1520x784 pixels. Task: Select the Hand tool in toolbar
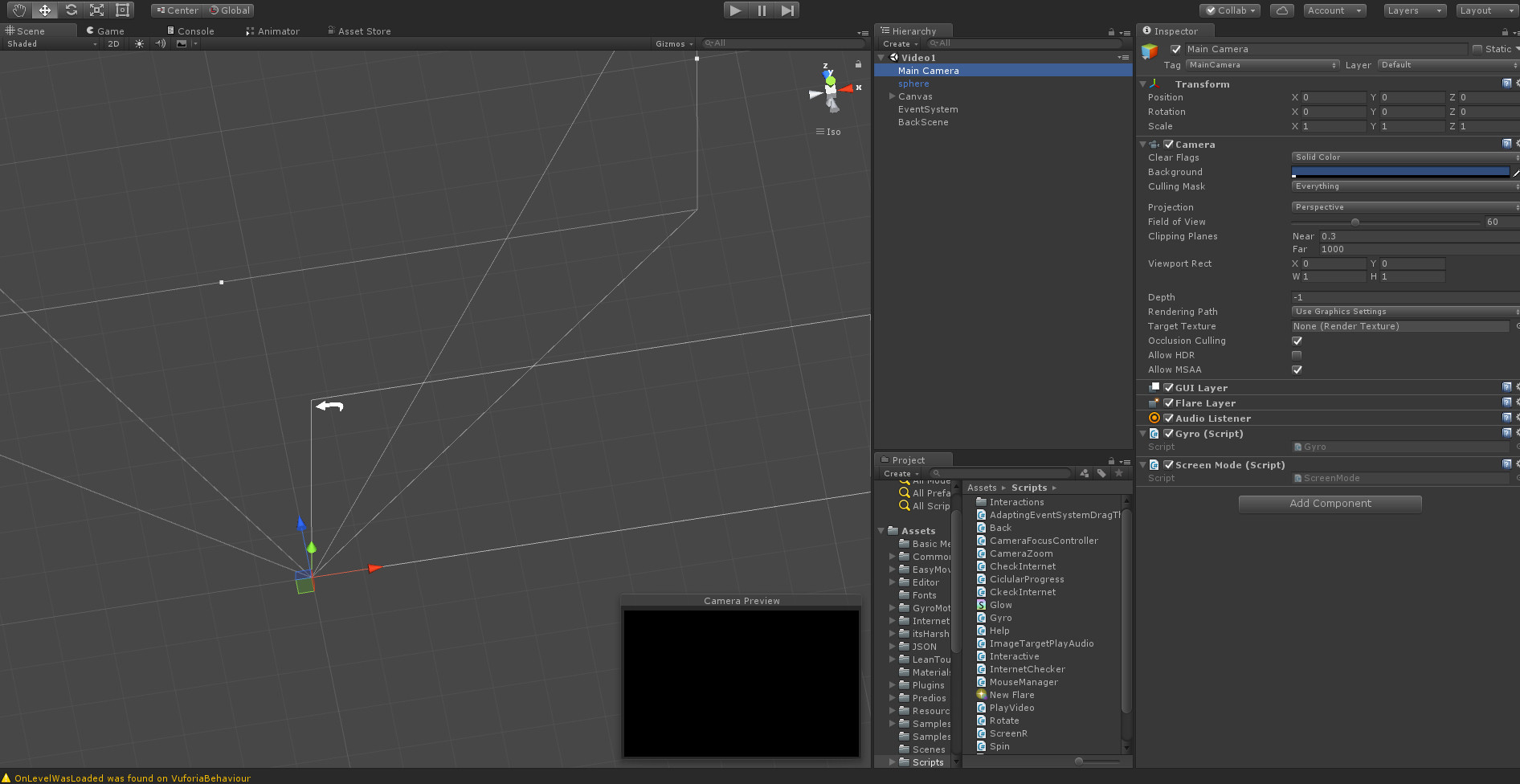click(19, 10)
